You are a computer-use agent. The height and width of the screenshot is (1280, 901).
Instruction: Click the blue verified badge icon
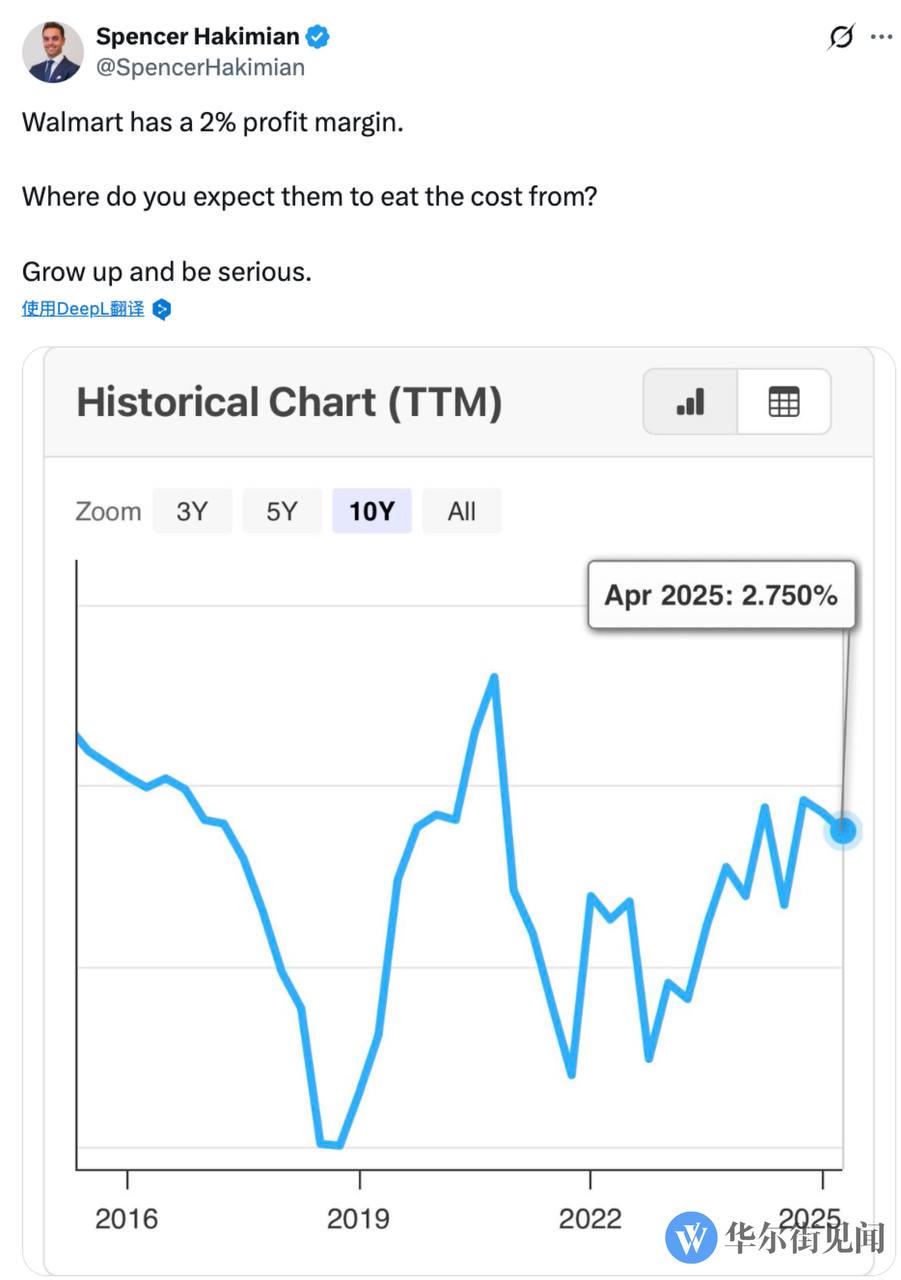tap(317, 38)
